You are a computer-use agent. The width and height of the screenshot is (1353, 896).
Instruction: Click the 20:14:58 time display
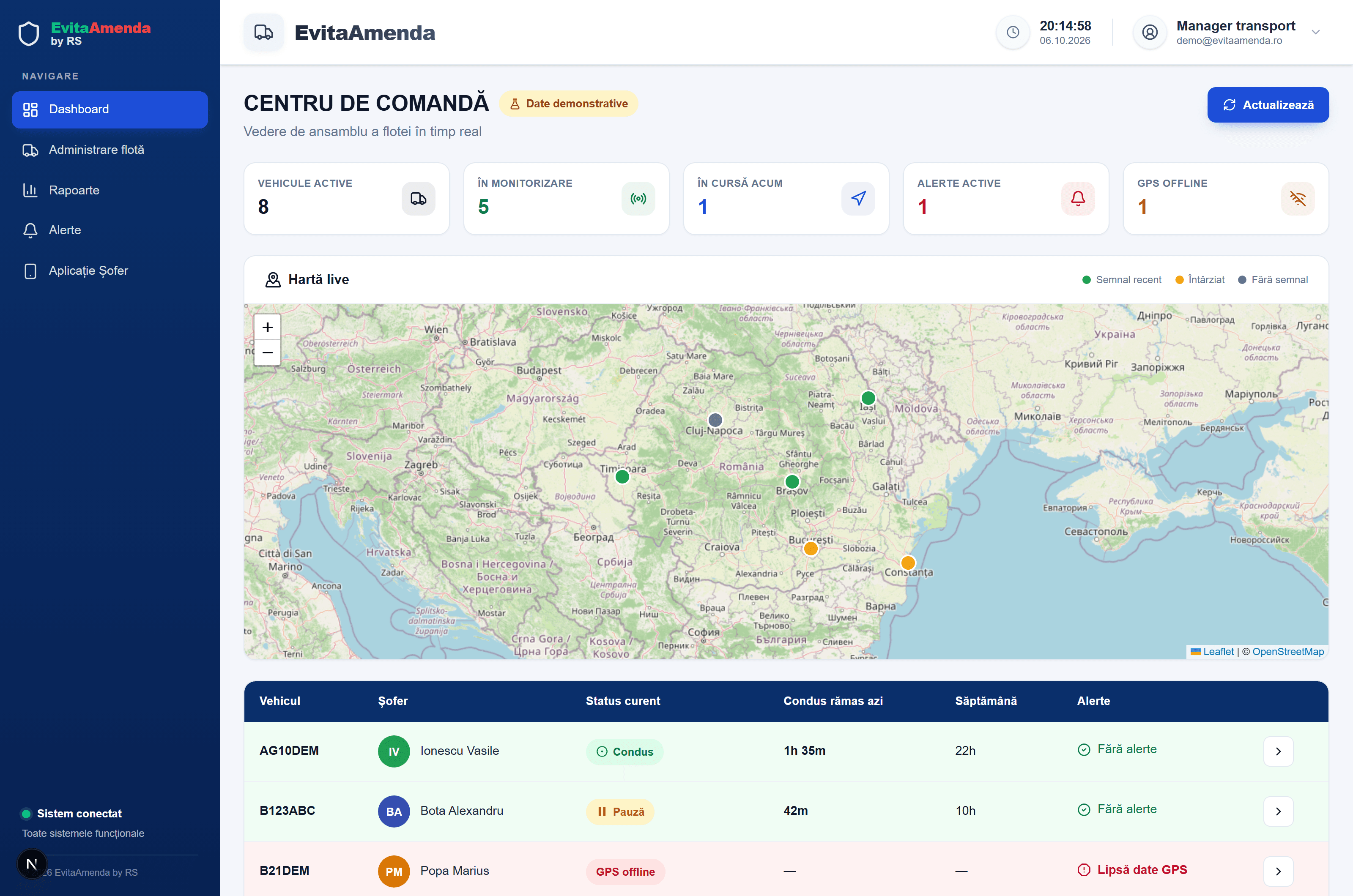click(x=1065, y=26)
